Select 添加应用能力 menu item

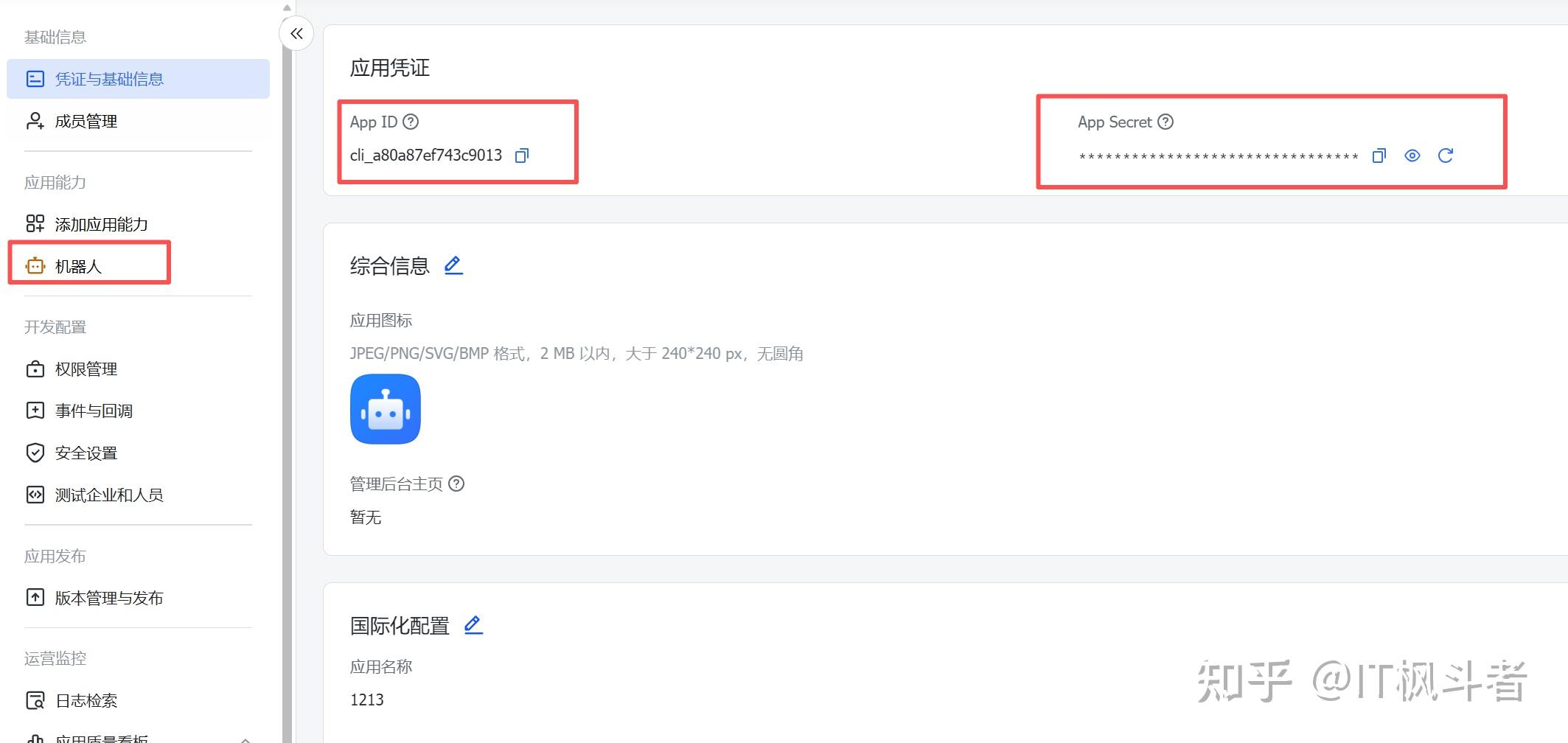point(101,224)
